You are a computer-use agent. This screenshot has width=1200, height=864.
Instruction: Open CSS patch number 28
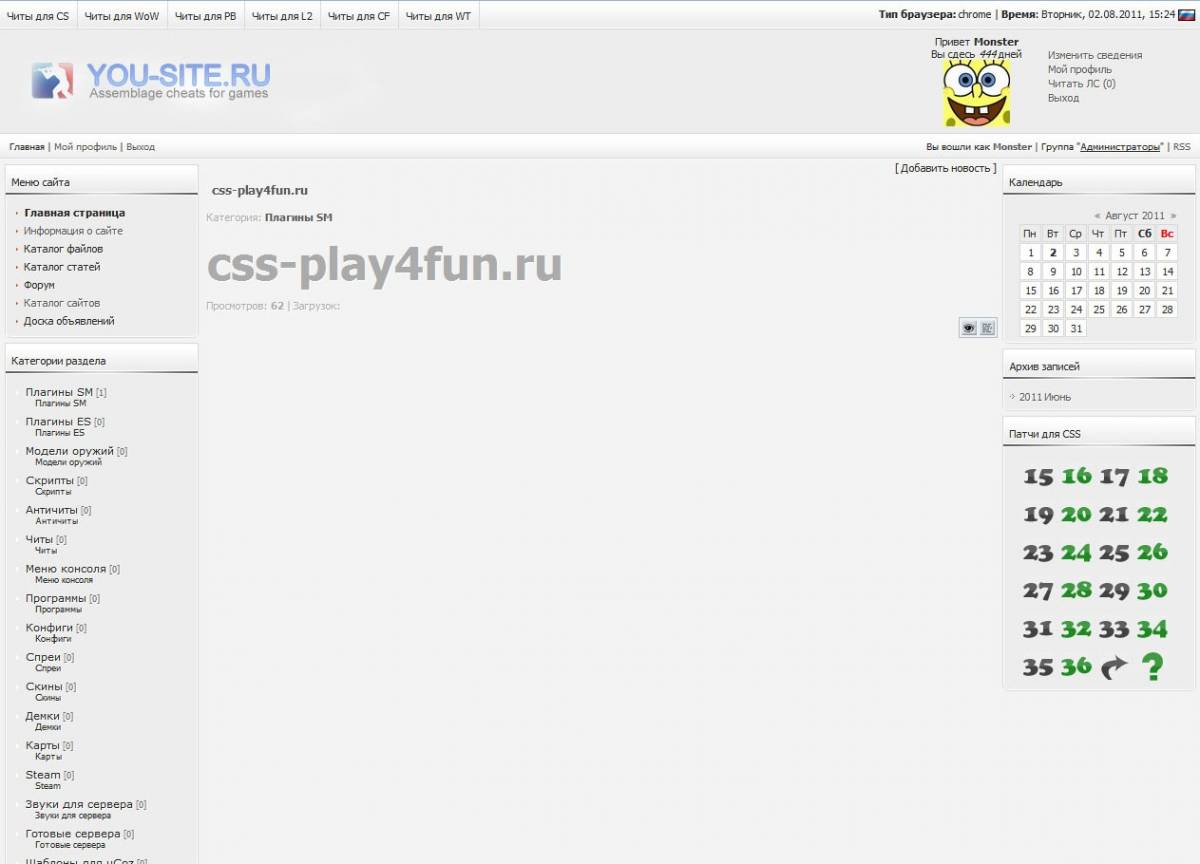click(x=1076, y=590)
